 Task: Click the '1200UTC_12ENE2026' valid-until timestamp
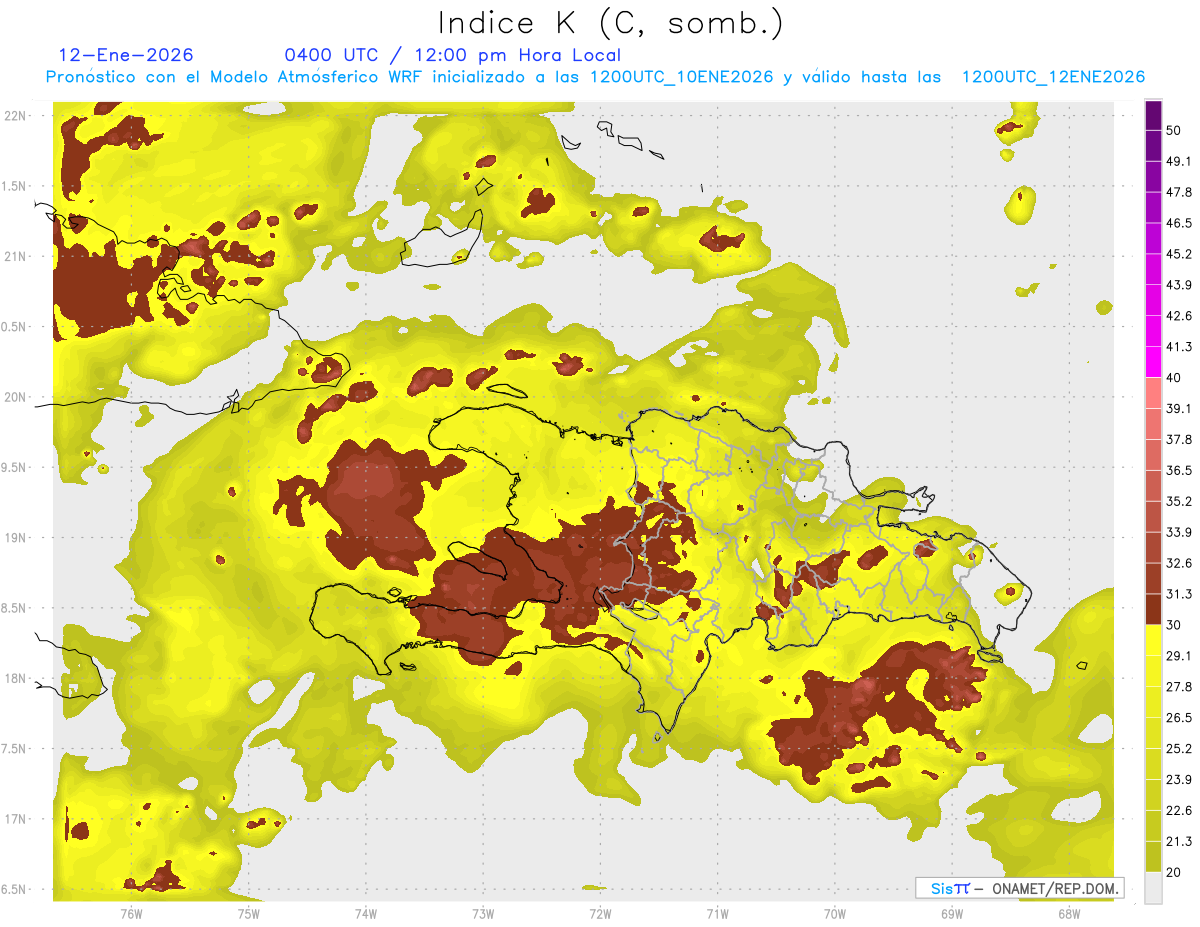tap(1053, 77)
